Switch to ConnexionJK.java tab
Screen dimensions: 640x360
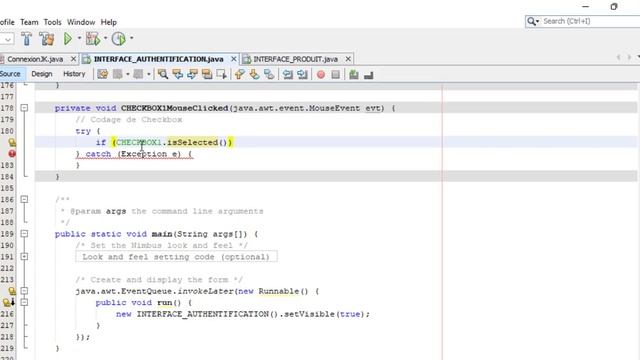[35, 59]
